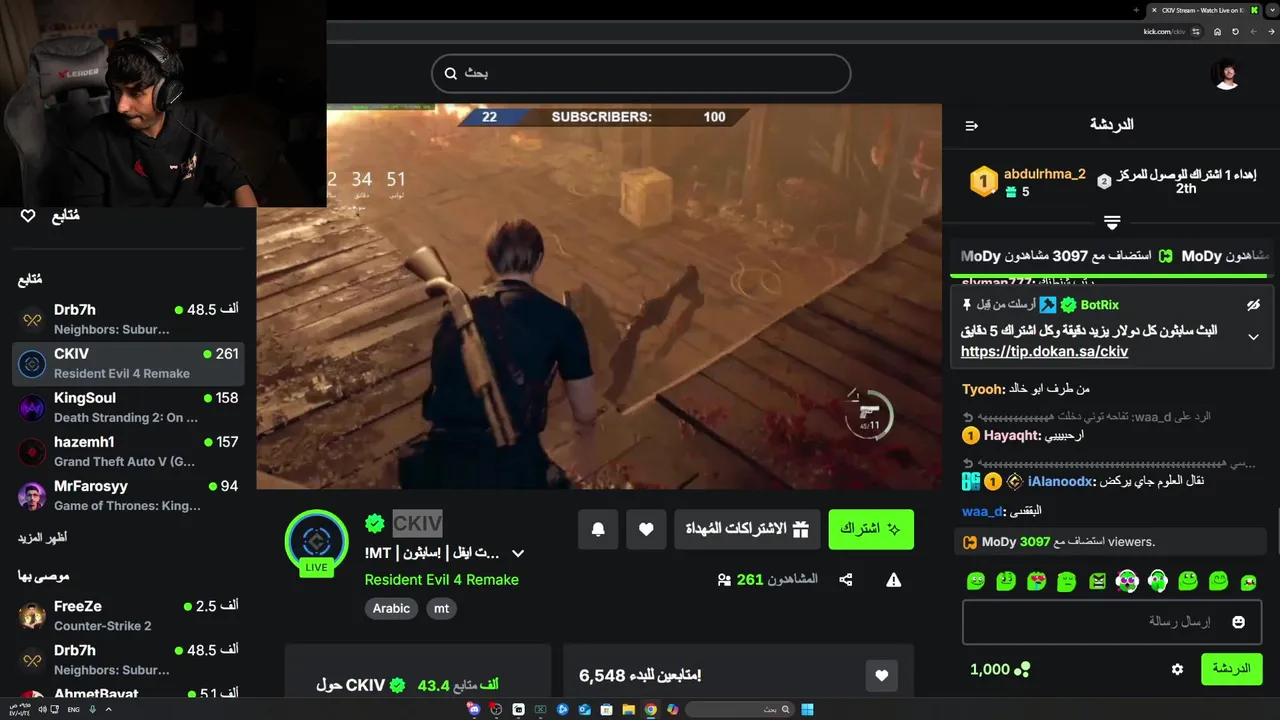This screenshot has height=720, width=1280.
Task: Click the heart on follower goal card
Action: [881, 675]
